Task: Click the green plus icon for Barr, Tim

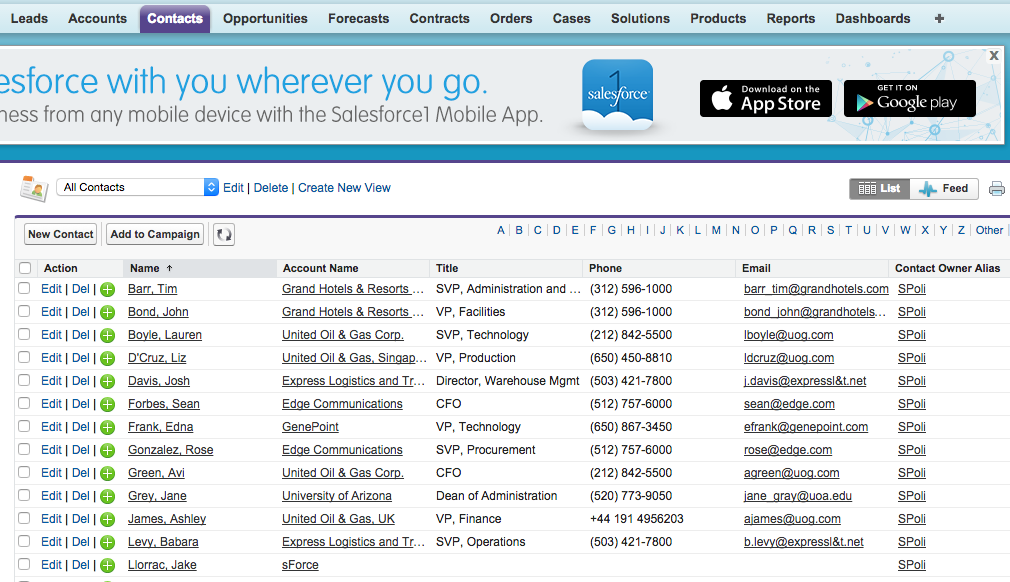Action: point(108,290)
